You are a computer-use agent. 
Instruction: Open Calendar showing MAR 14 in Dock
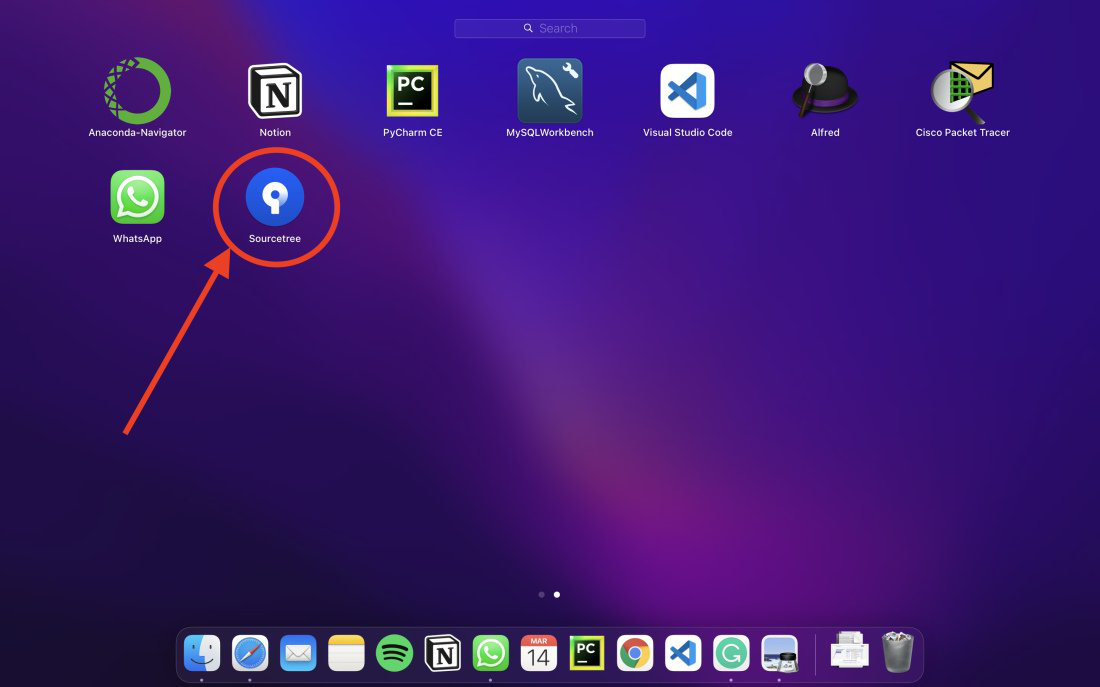(539, 653)
